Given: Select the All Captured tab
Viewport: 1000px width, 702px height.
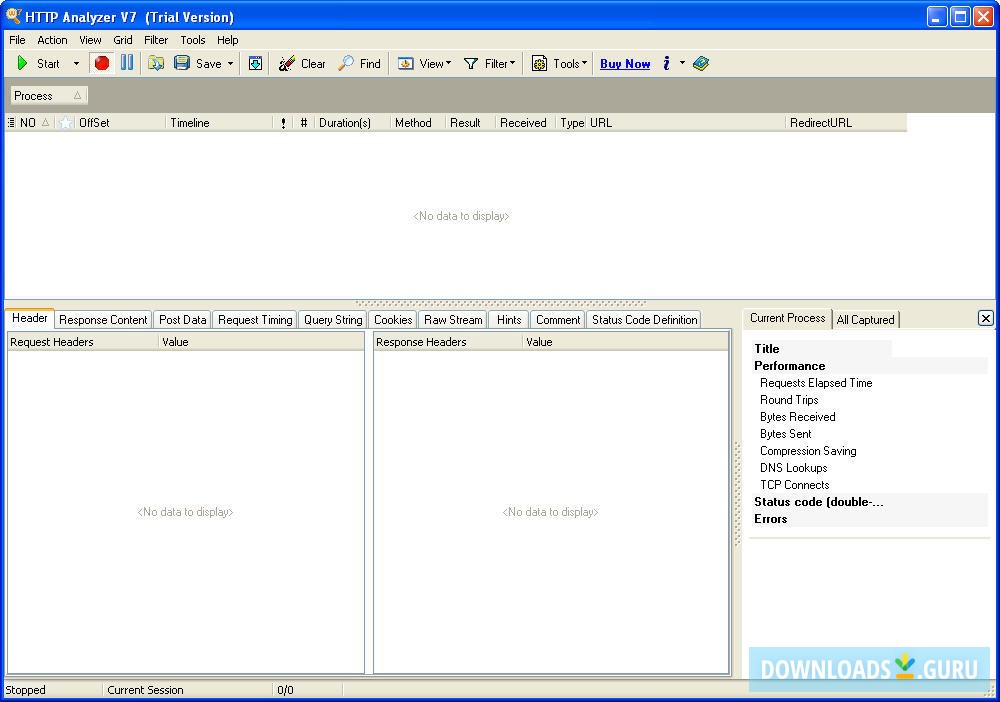Looking at the screenshot, I should click(x=865, y=320).
